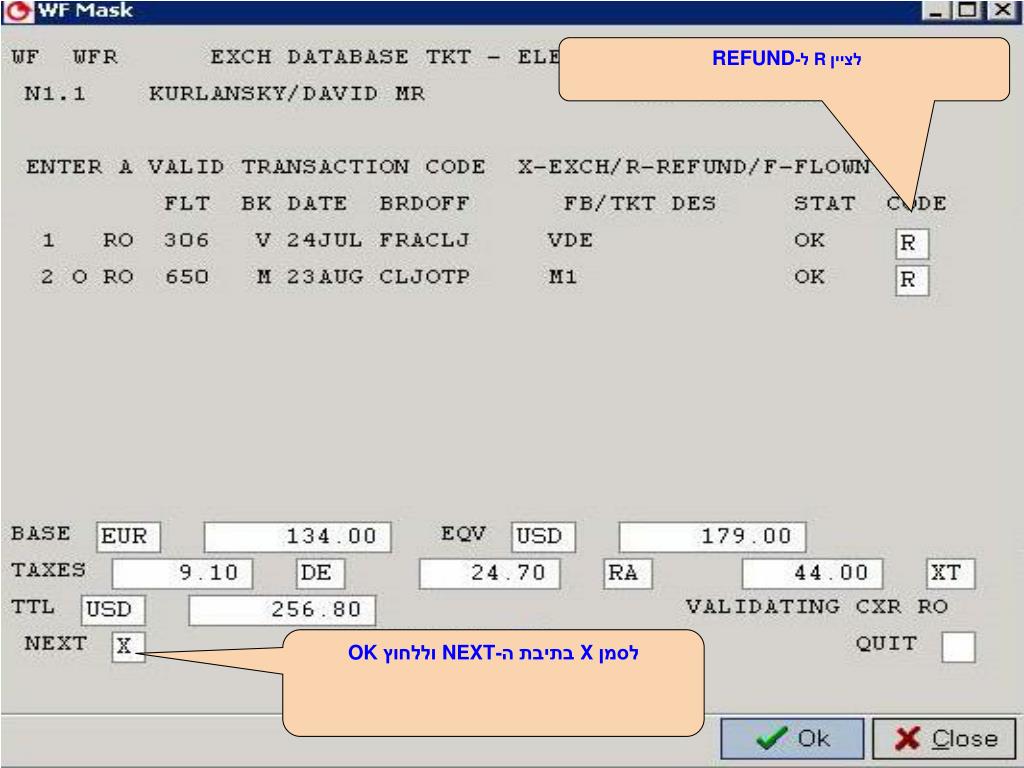Click the tax amount field 24.70

click(x=490, y=573)
